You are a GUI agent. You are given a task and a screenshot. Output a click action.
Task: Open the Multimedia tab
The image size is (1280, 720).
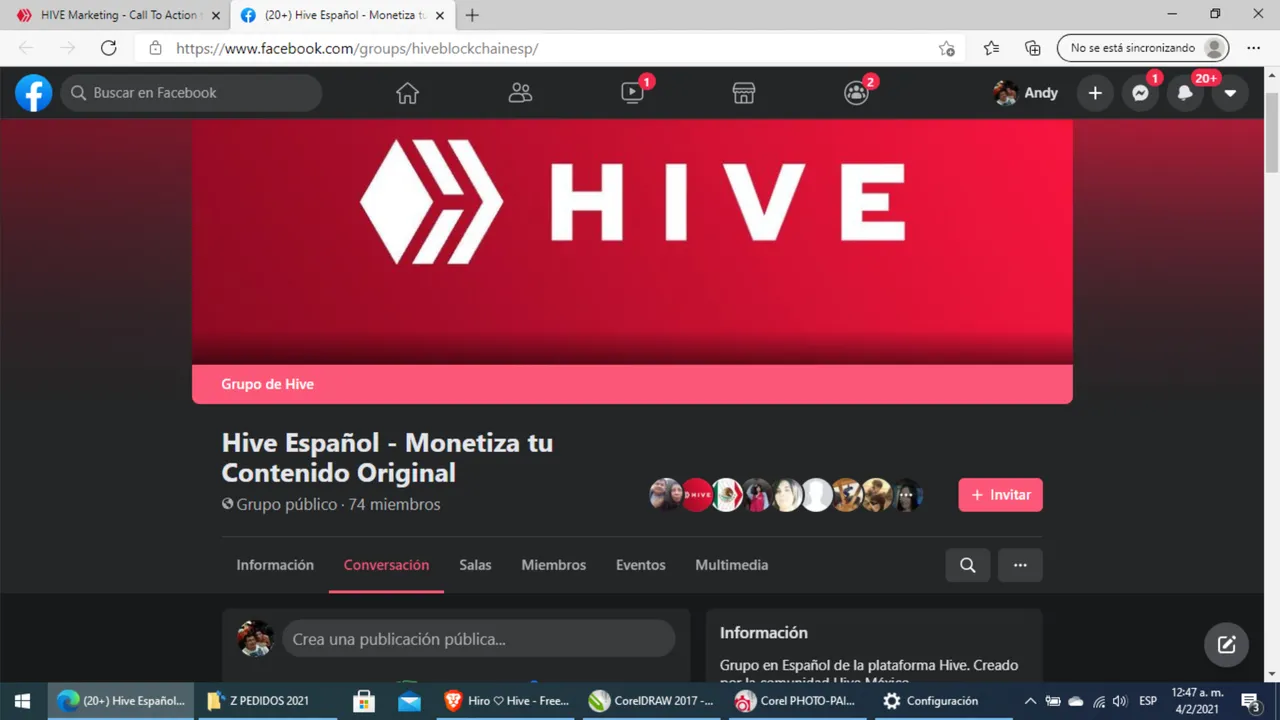(x=731, y=565)
